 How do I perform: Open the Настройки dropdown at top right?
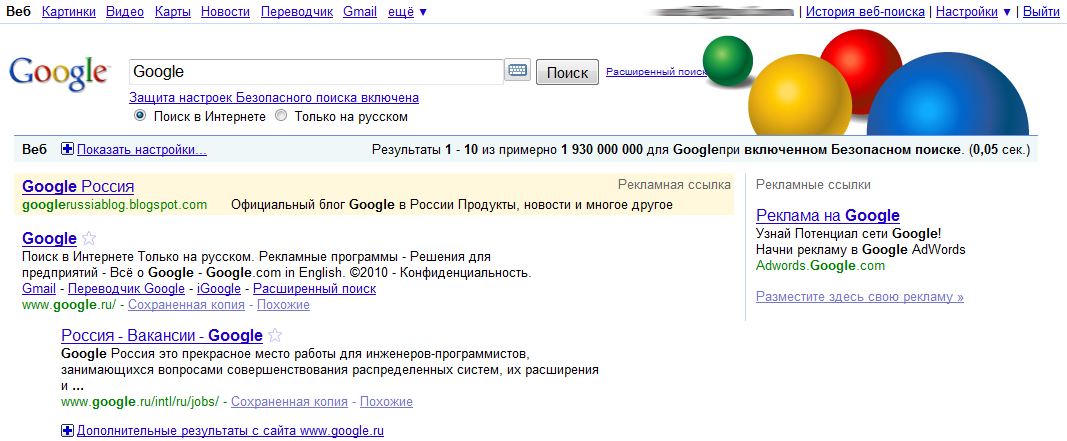(974, 12)
